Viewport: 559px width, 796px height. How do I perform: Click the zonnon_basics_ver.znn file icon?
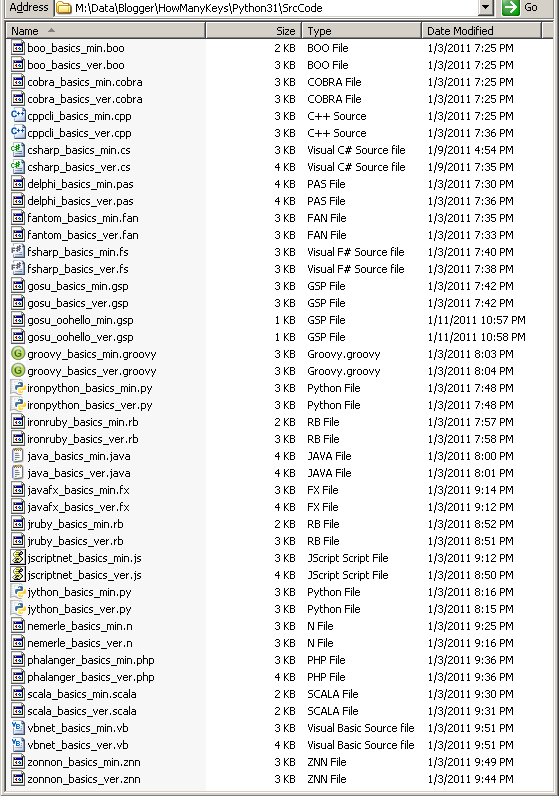point(18,779)
